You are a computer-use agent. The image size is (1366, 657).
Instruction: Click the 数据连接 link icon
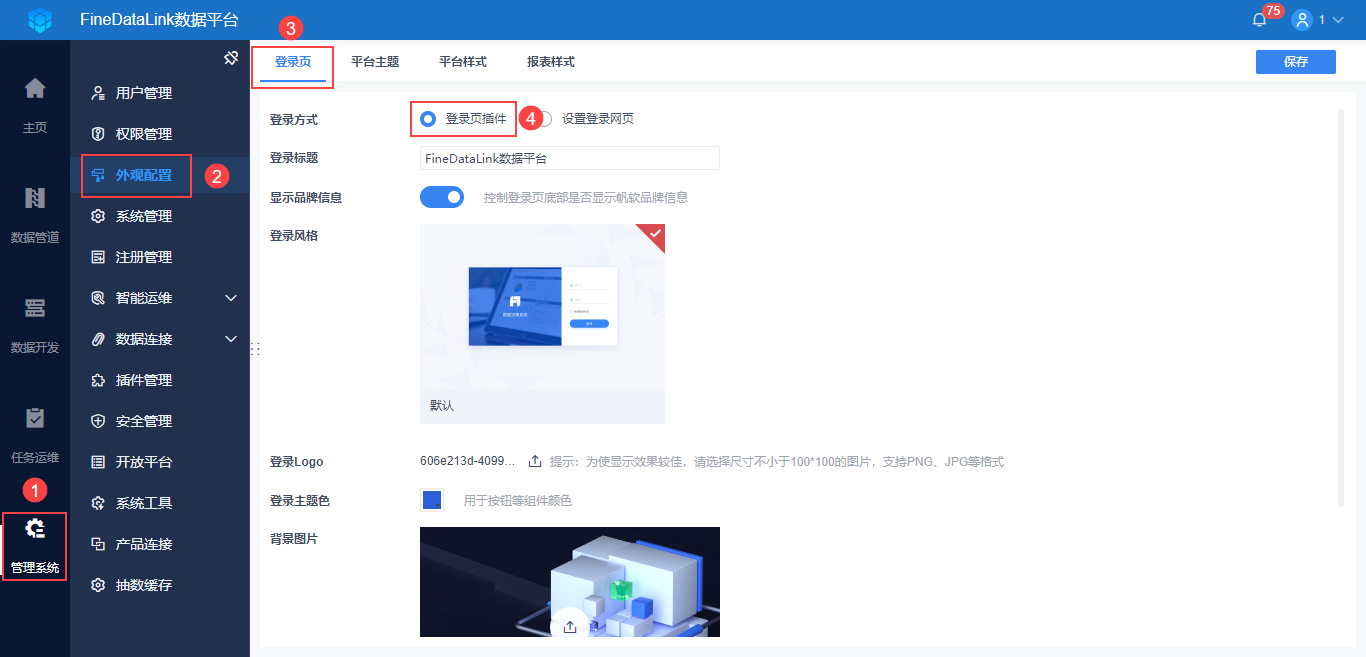98,339
